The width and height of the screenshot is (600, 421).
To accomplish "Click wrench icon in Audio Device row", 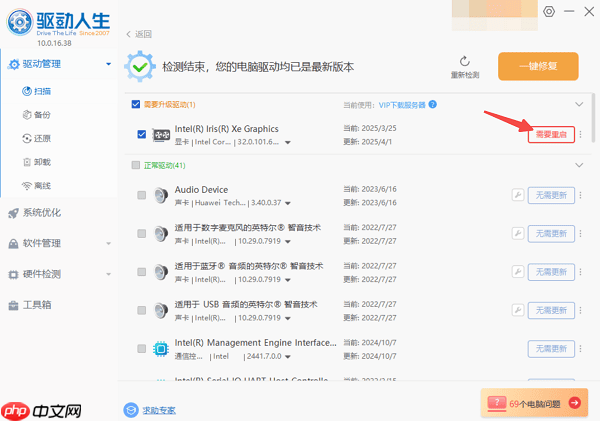I will tap(518, 195).
